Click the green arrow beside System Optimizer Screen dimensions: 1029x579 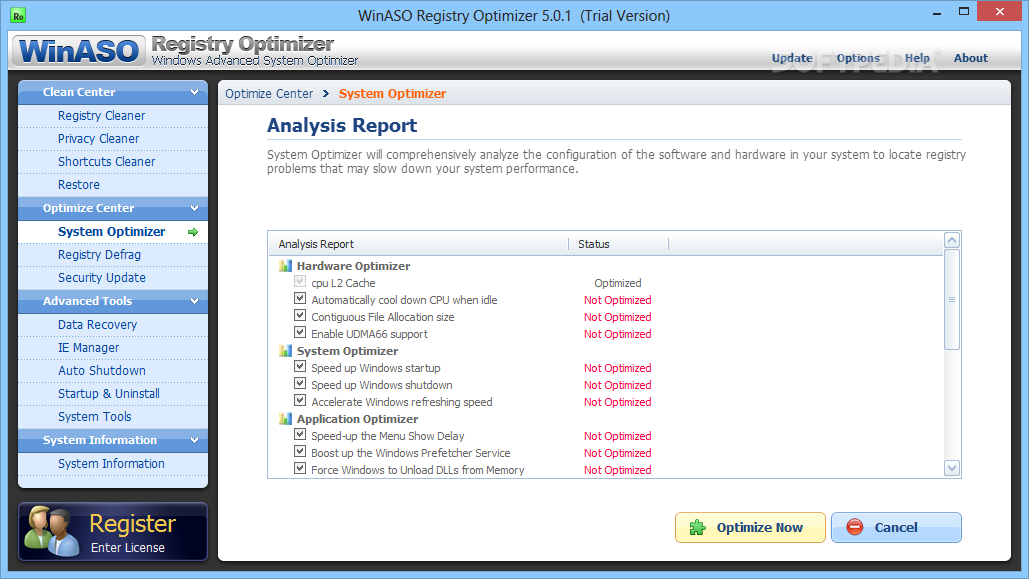point(193,232)
